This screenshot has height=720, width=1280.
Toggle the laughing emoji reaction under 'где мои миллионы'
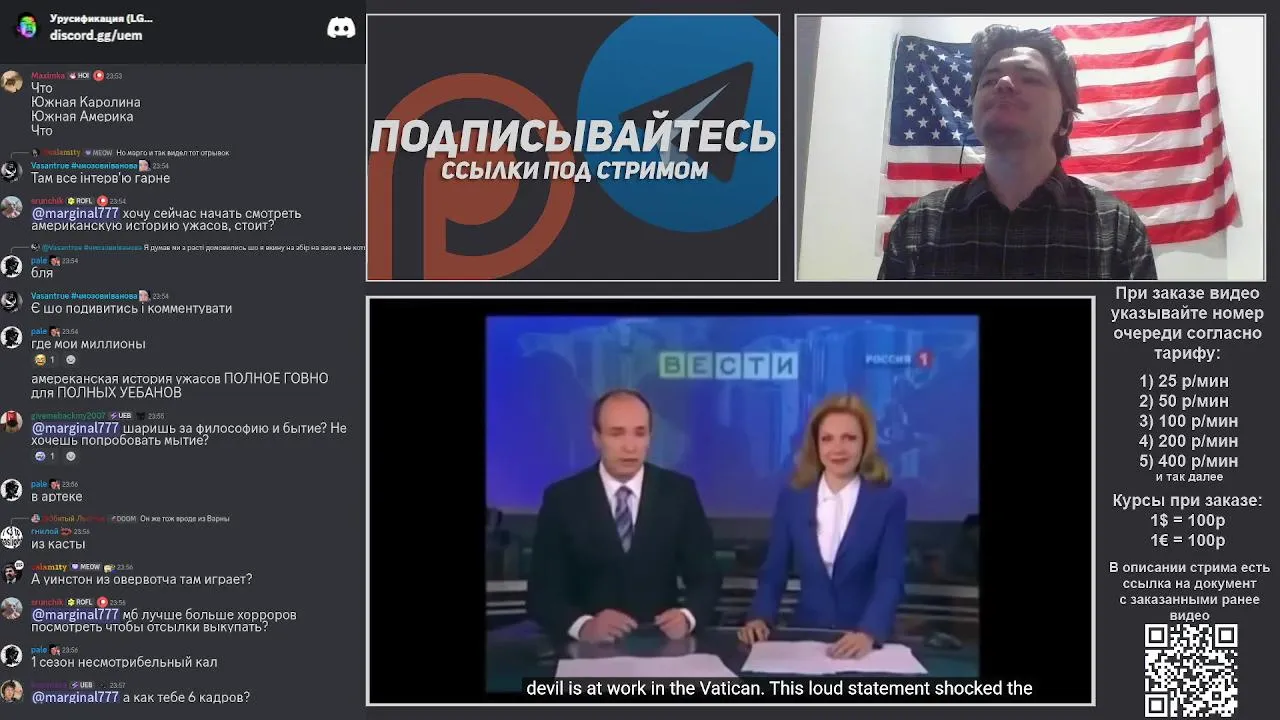[x=44, y=360]
